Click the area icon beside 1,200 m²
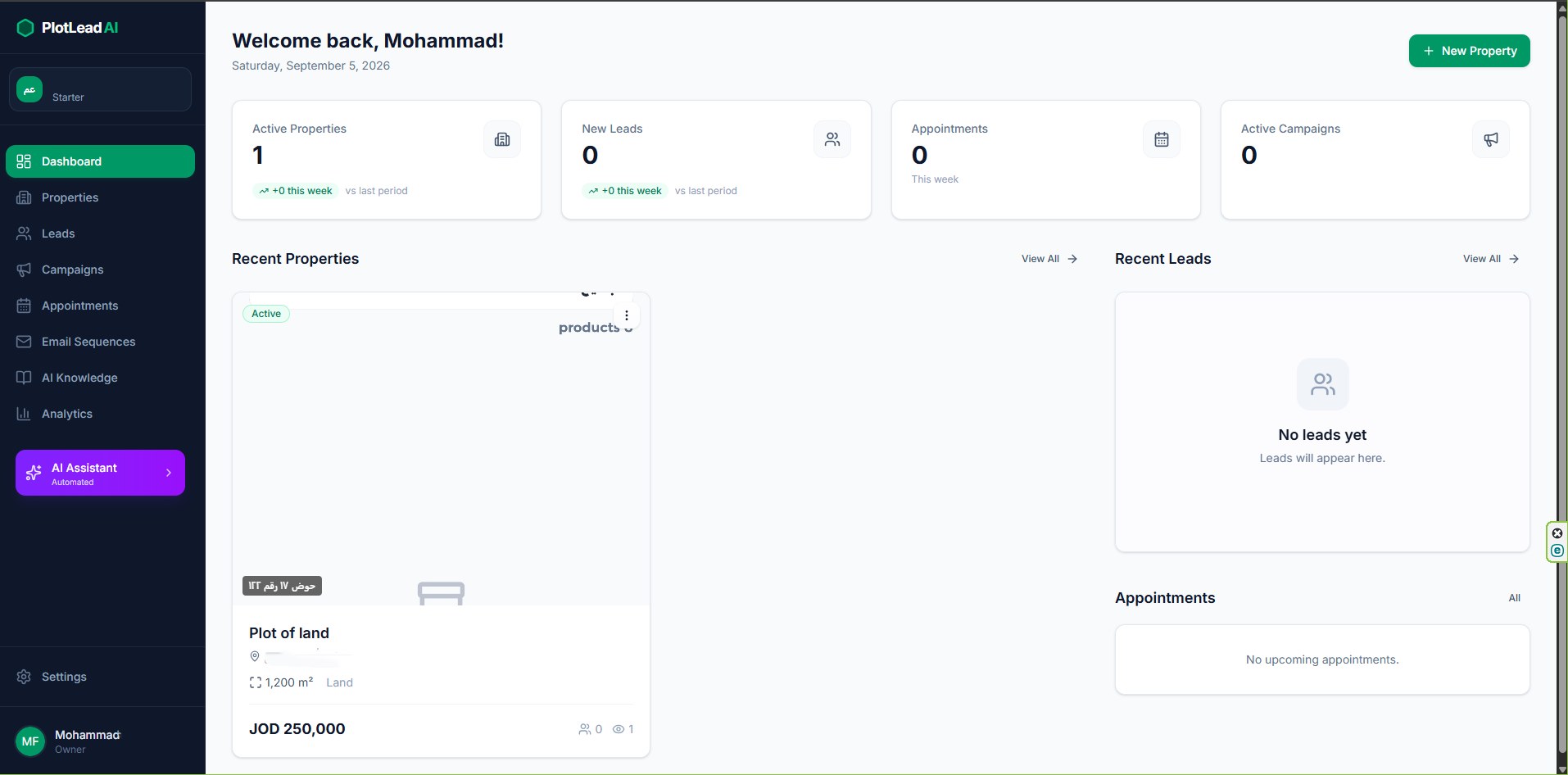 click(256, 682)
